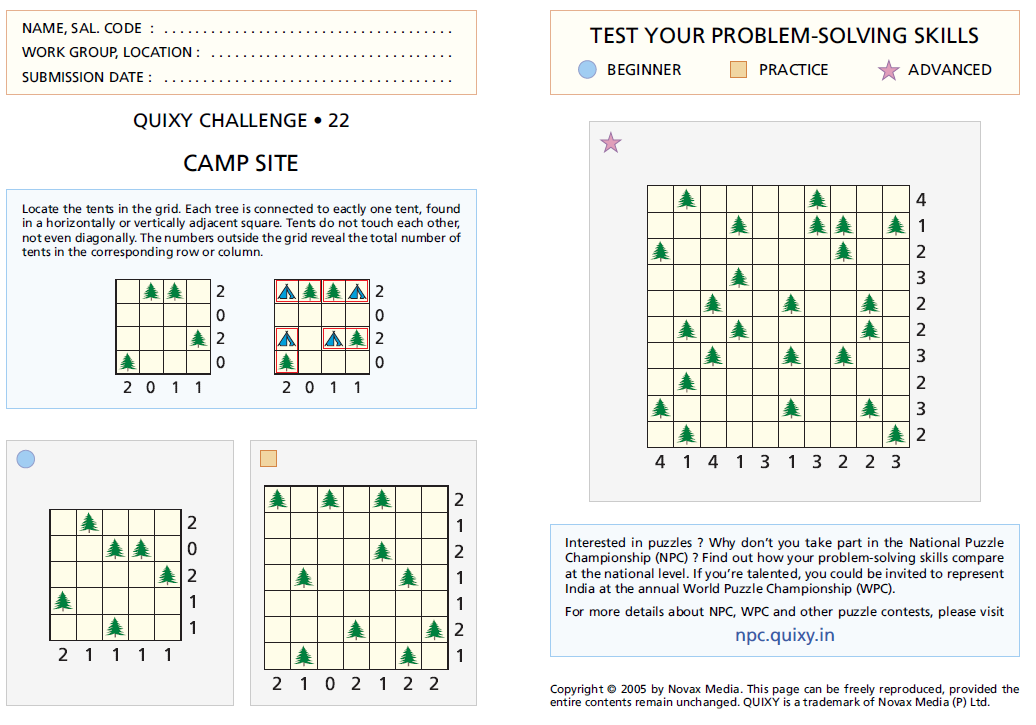
Task: Click the bottom-left tree in the unsolved example grid
Action: 127,361
